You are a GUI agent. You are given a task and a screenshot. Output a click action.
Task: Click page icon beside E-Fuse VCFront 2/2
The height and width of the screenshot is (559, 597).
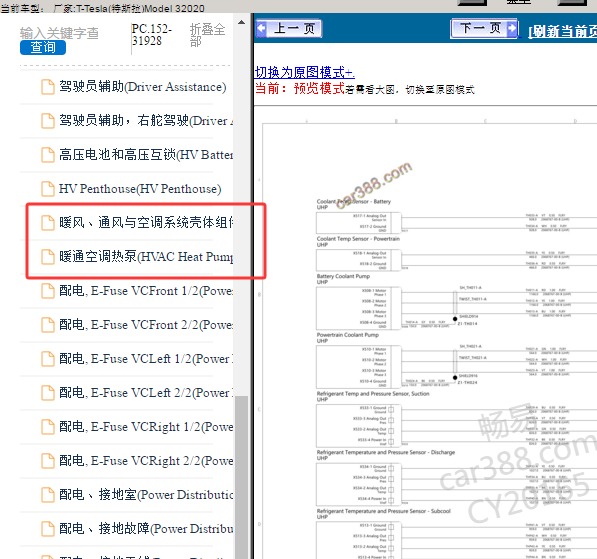tap(48, 325)
